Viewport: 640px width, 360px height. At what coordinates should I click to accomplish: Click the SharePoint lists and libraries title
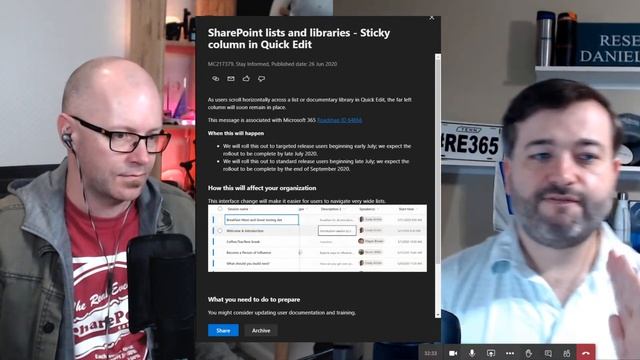[x=299, y=38]
